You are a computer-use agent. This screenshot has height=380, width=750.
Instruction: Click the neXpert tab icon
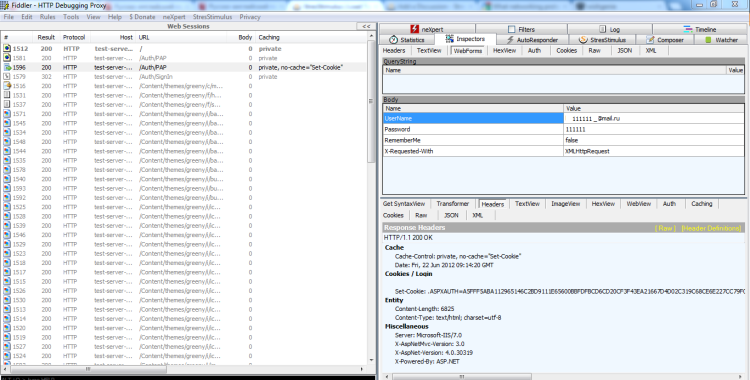[414, 29]
